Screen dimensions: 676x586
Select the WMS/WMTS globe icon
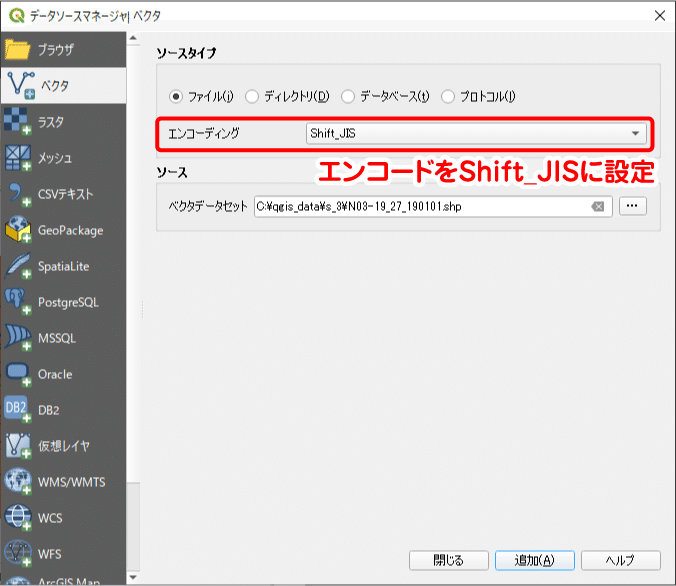(x=18, y=482)
